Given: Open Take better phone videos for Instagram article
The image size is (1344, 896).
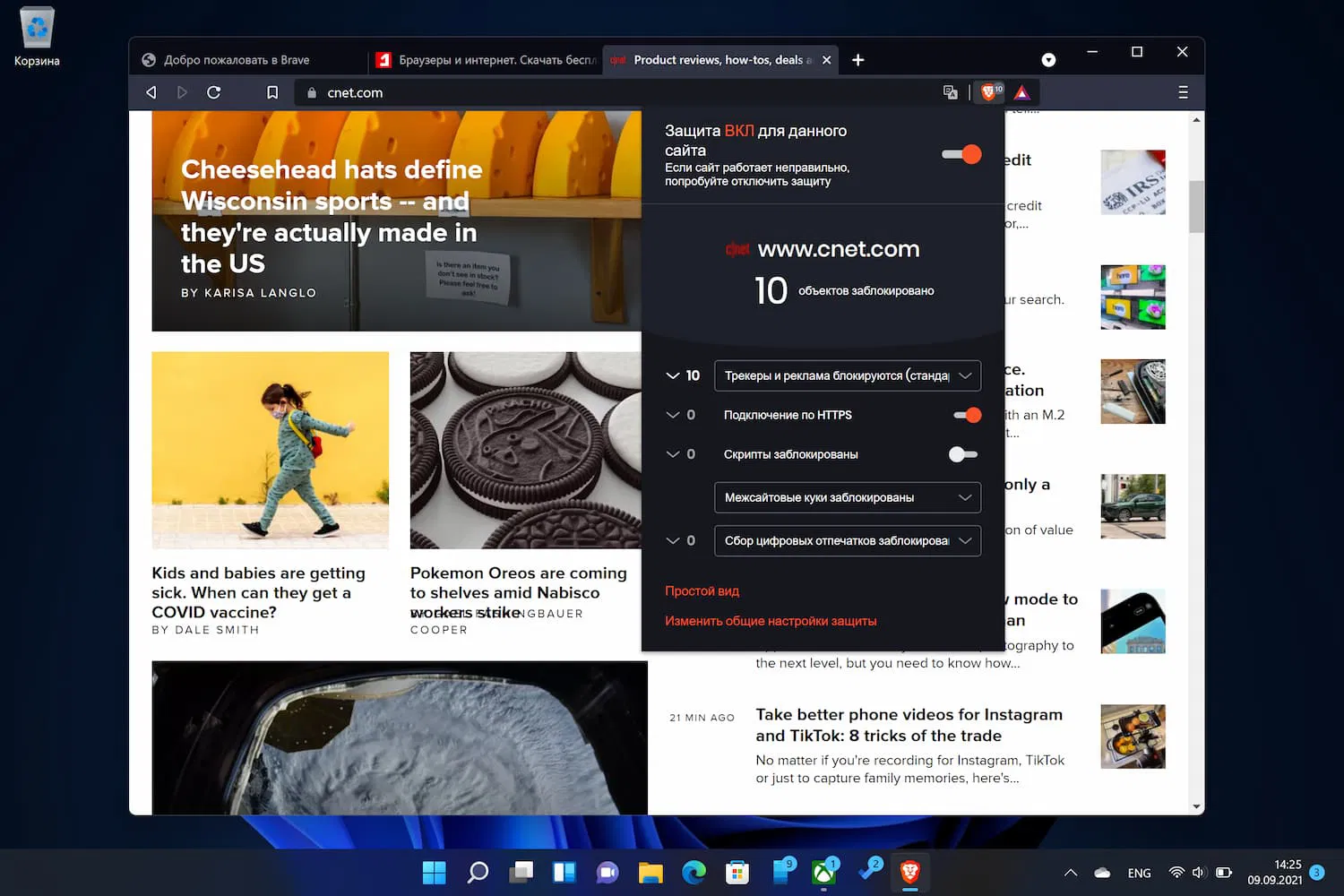Looking at the screenshot, I should (x=909, y=725).
